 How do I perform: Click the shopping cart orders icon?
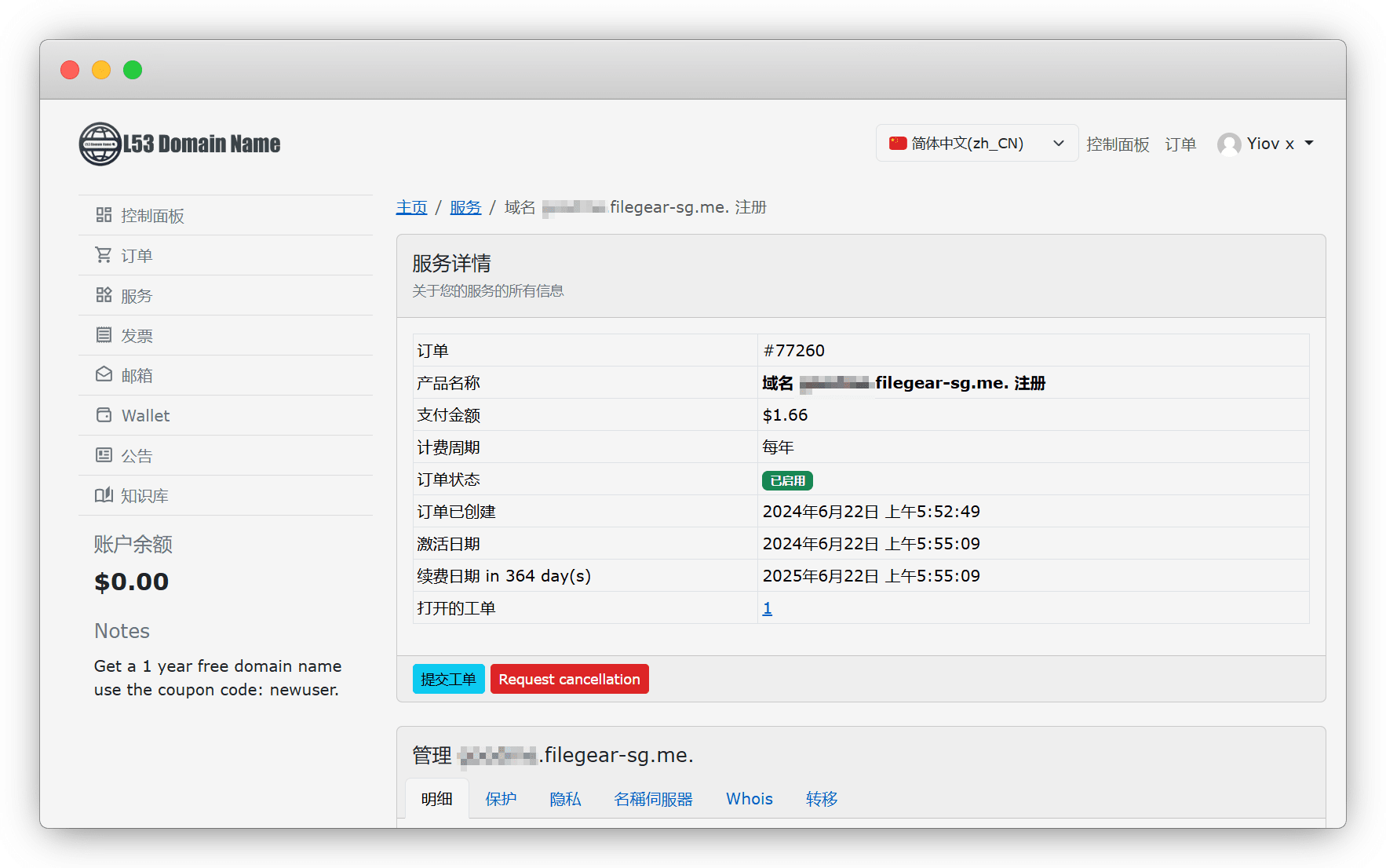tap(104, 255)
